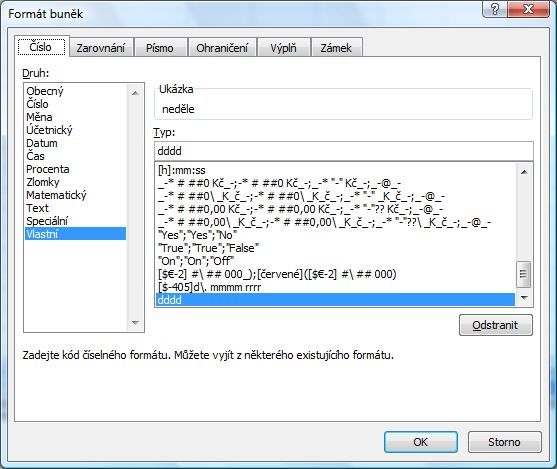Switch to the Zarovnání tab

pyautogui.click(x=101, y=48)
